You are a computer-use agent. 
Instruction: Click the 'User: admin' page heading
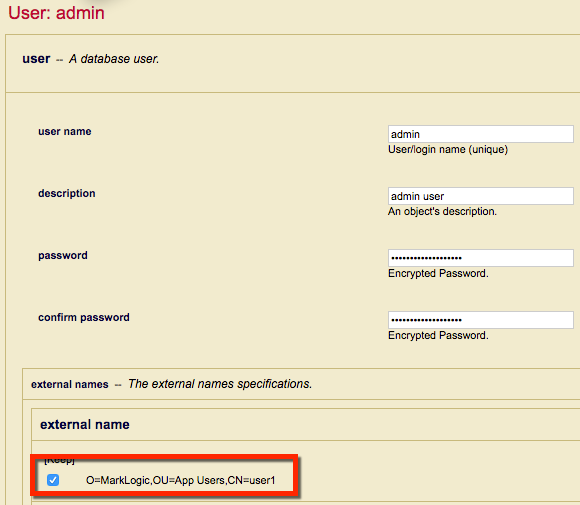coord(56,13)
